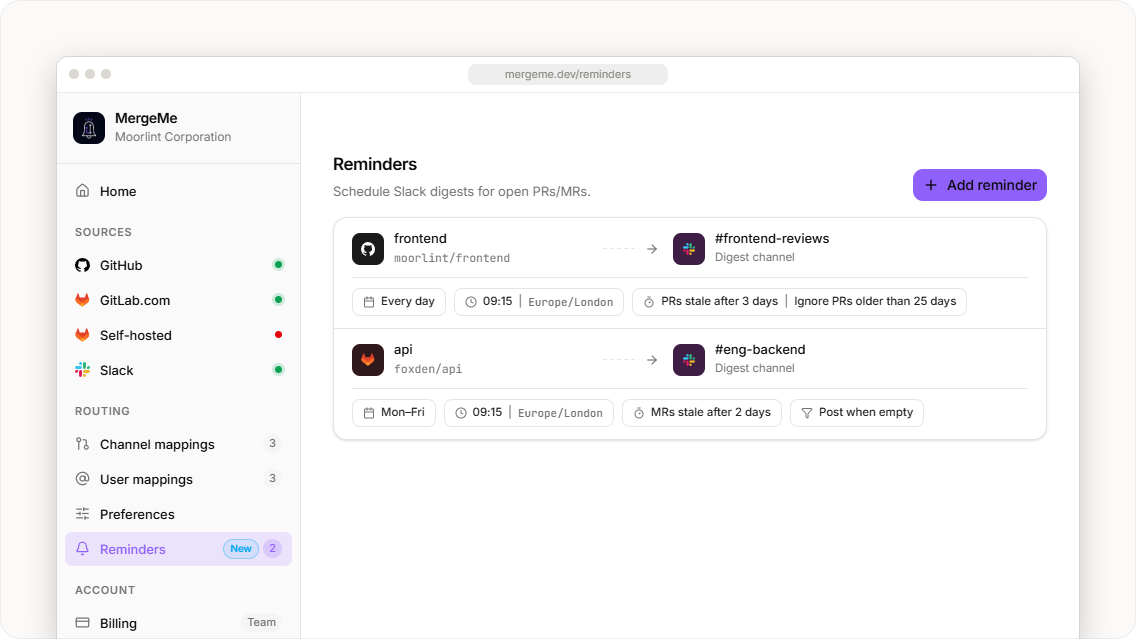This screenshot has width=1136, height=639.
Task: Click the Channel mappings count badge 3
Action: click(272, 443)
